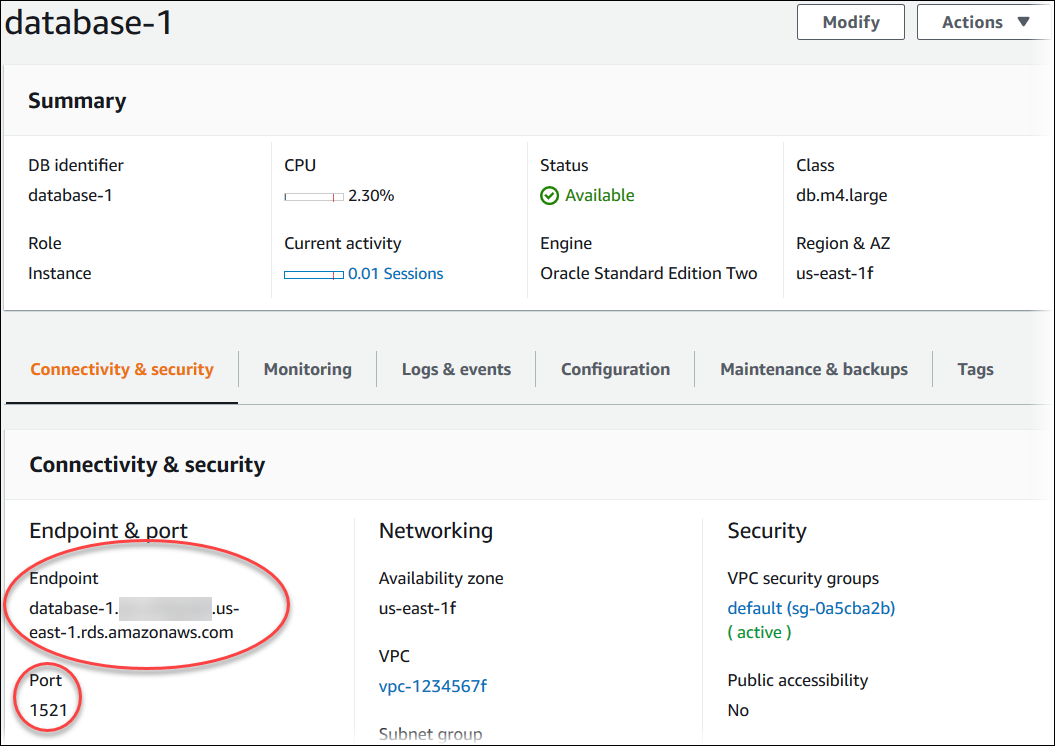Click the Current activity sessions bar
This screenshot has height=746, width=1055.
[314, 274]
